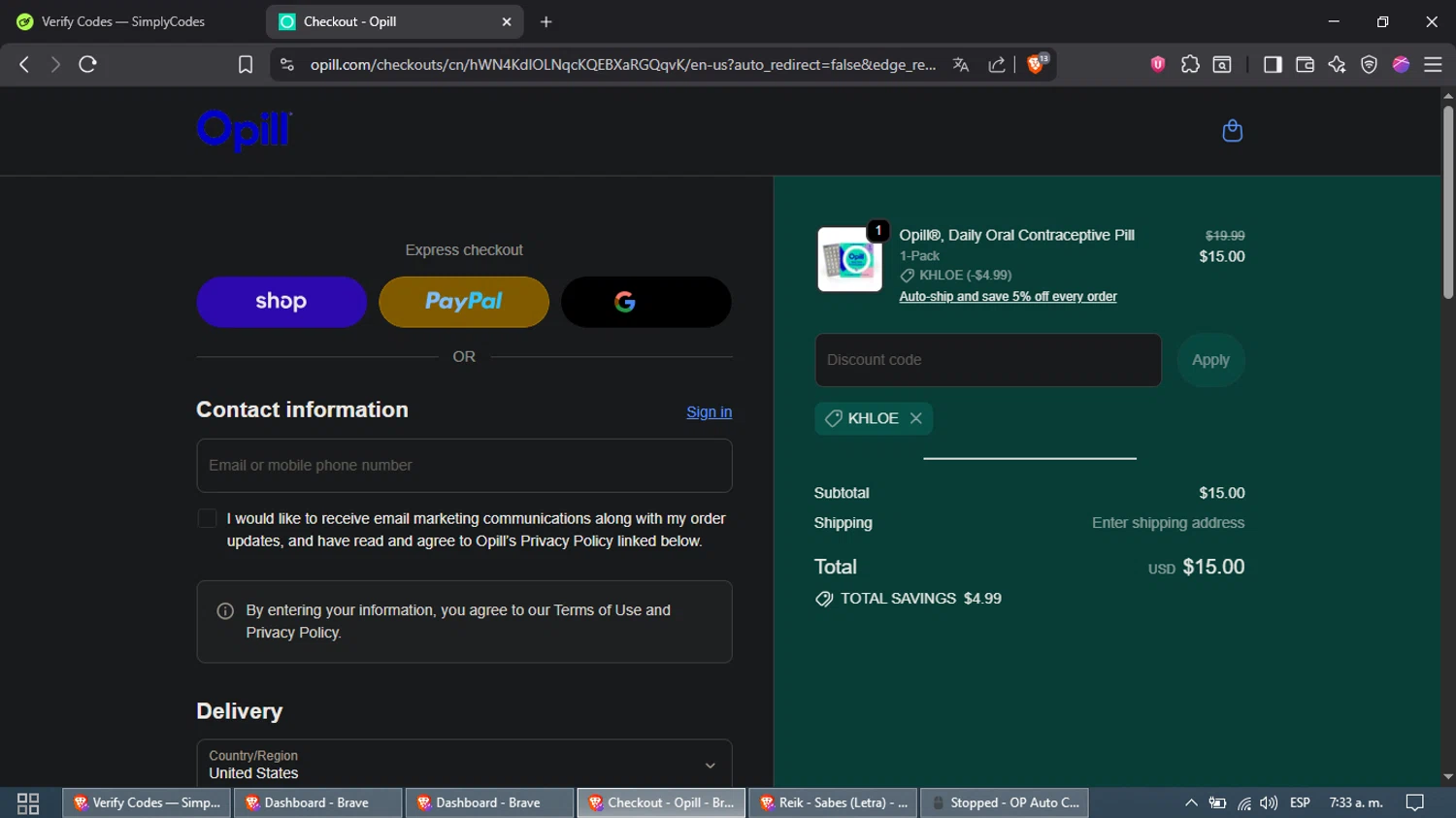Reload the checkout page
The width and height of the screenshot is (1456, 818).
click(87, 64)
